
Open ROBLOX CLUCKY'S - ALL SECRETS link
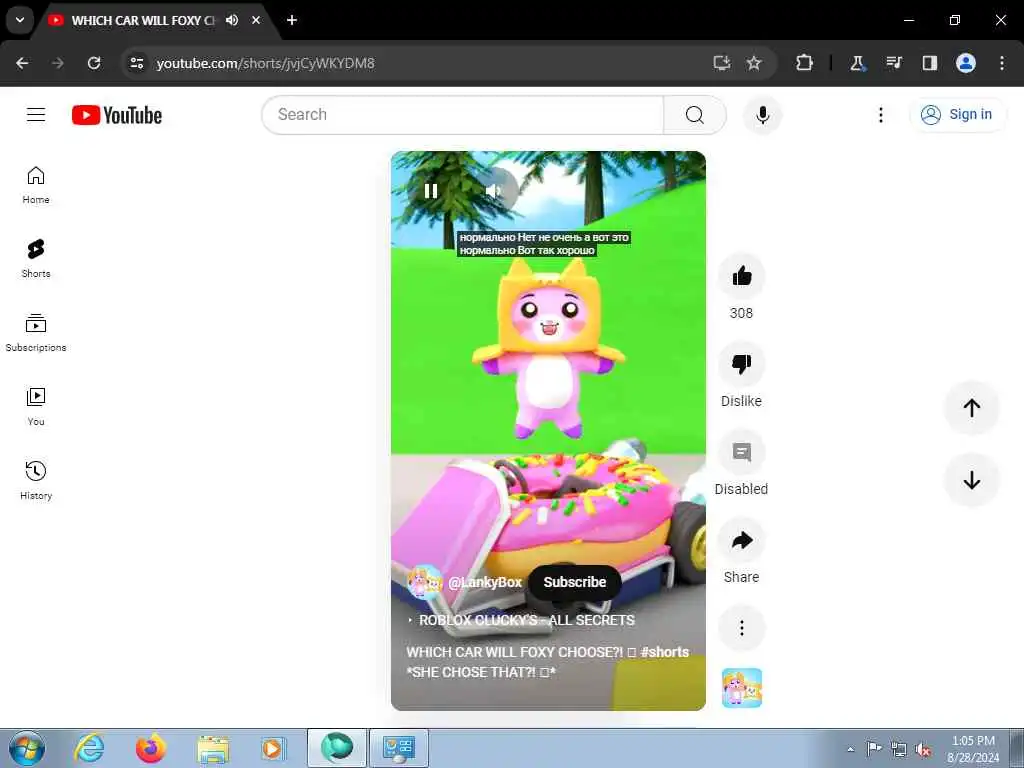526,620
